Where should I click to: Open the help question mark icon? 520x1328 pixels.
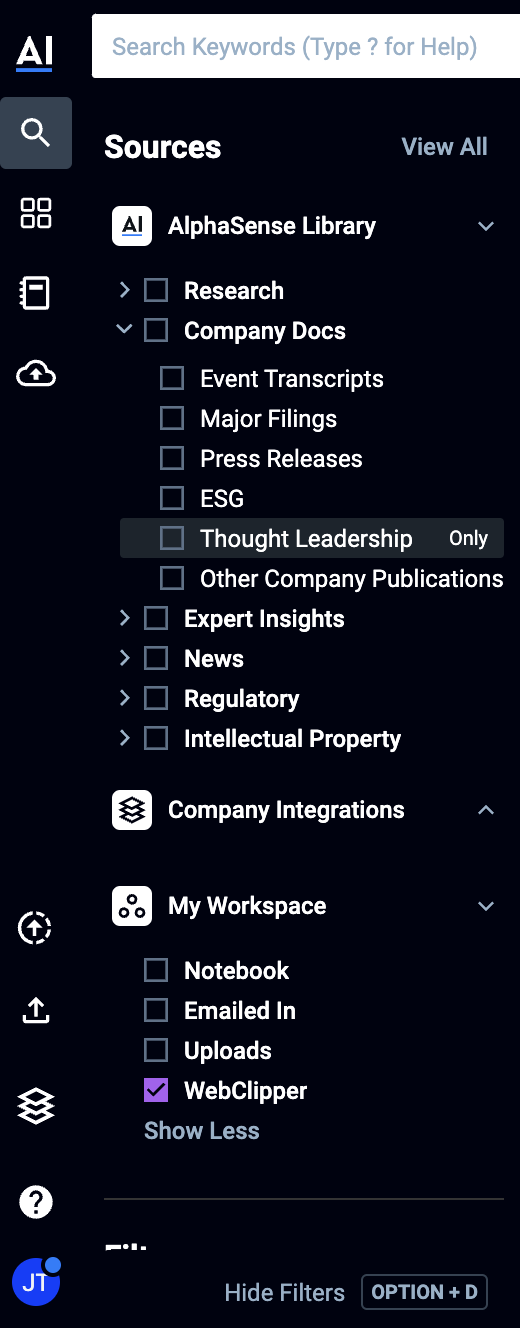[x=36, y=1202]
